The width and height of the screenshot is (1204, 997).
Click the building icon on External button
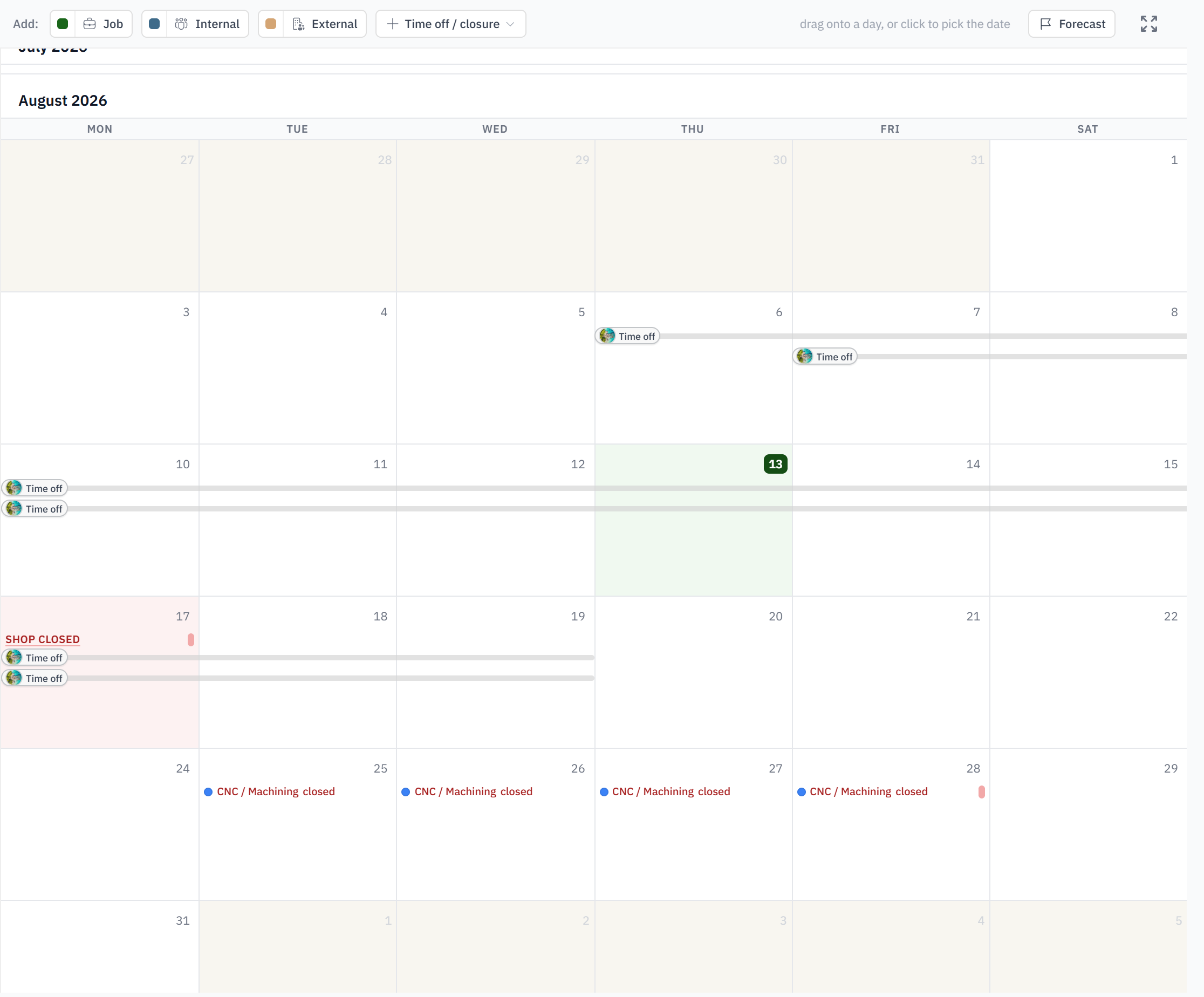click(298, 24)
